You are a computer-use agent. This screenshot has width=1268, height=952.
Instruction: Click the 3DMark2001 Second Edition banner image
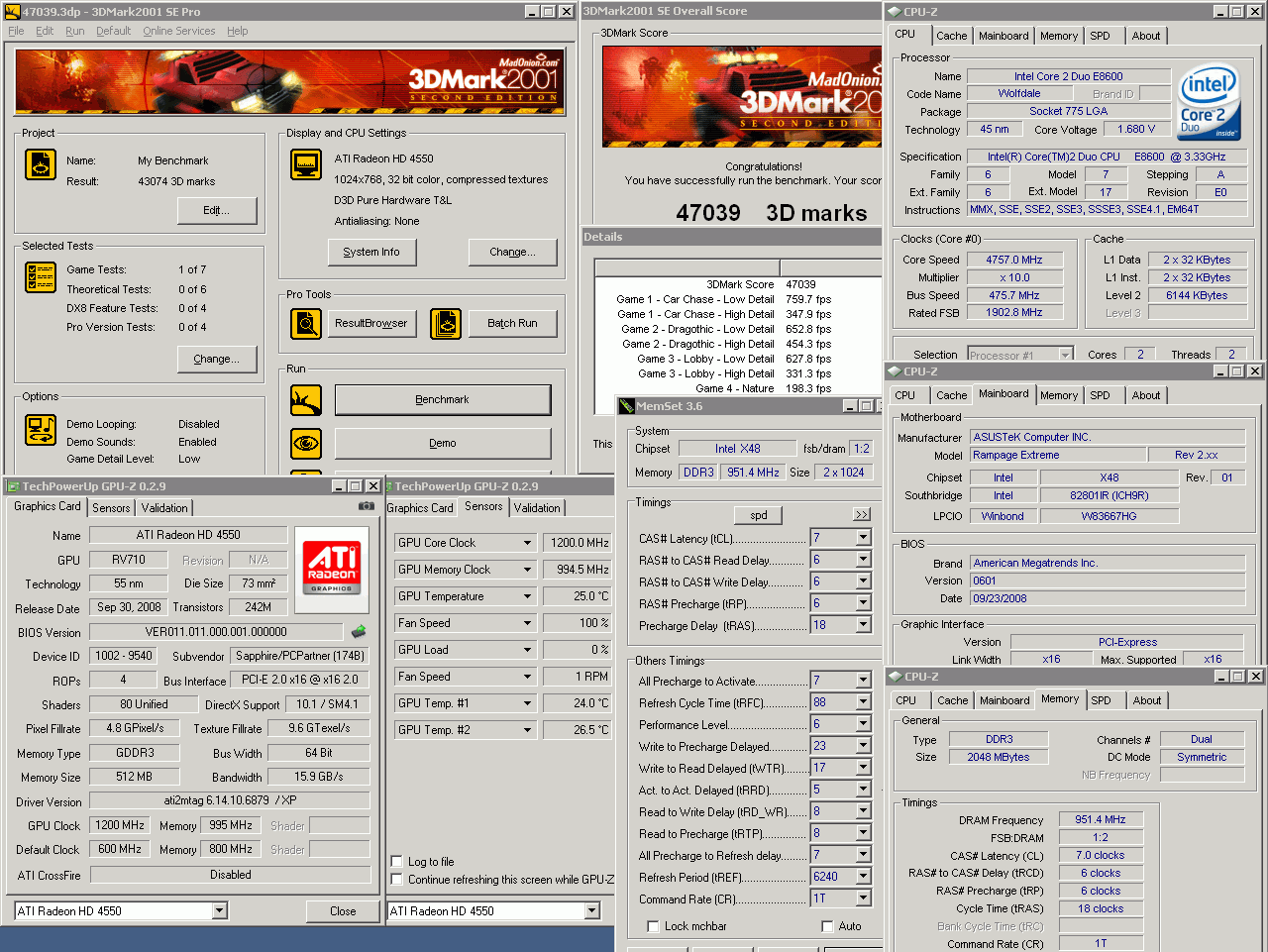pyautogui.click(x=290, y=82)
